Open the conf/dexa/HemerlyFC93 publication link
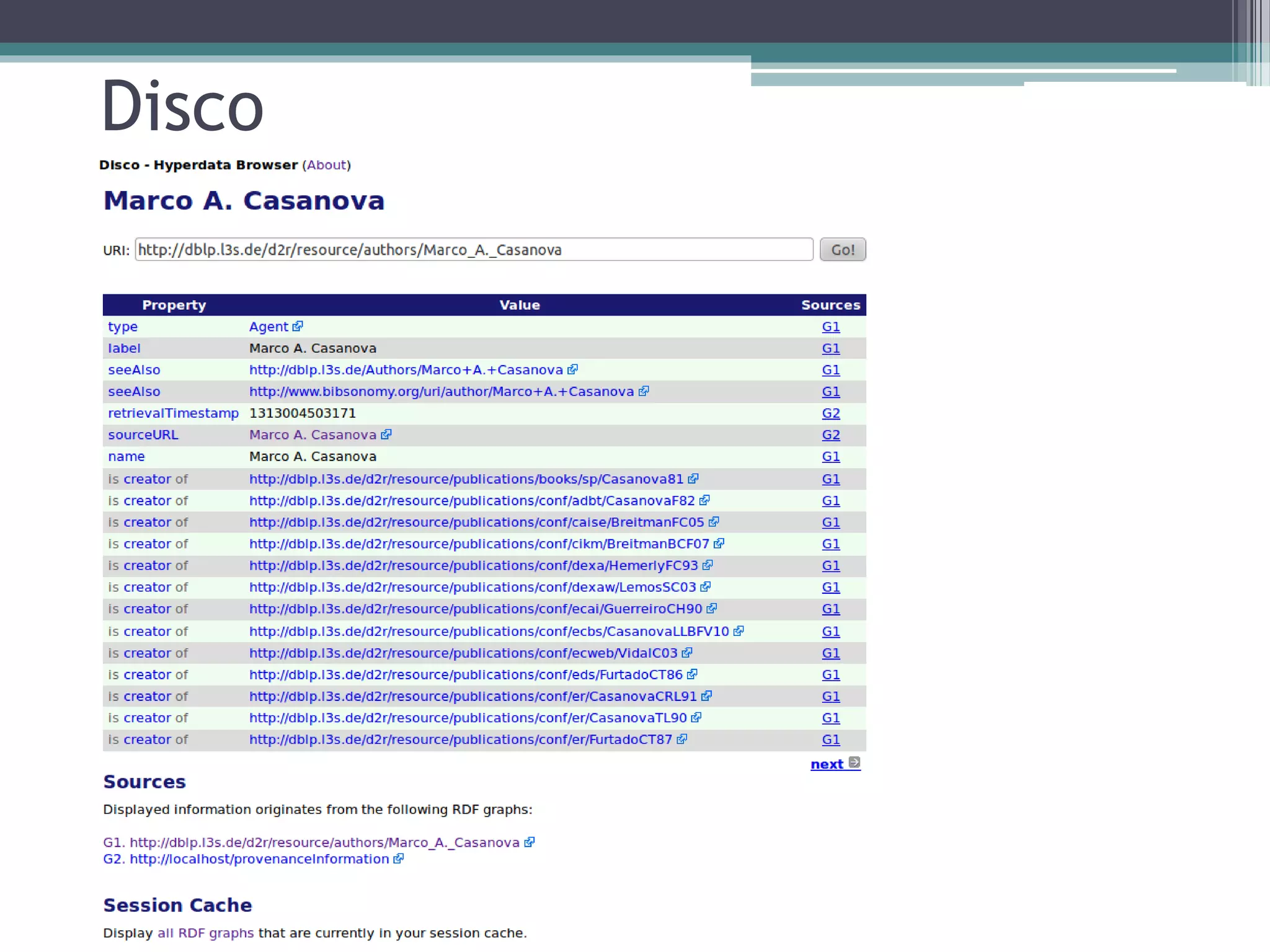Viewport: 1270px width, 952px height. tap(473, 566)
